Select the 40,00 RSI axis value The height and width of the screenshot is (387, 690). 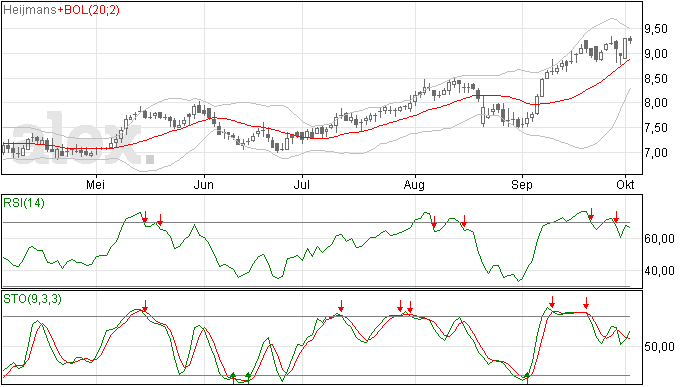[659, 271]
